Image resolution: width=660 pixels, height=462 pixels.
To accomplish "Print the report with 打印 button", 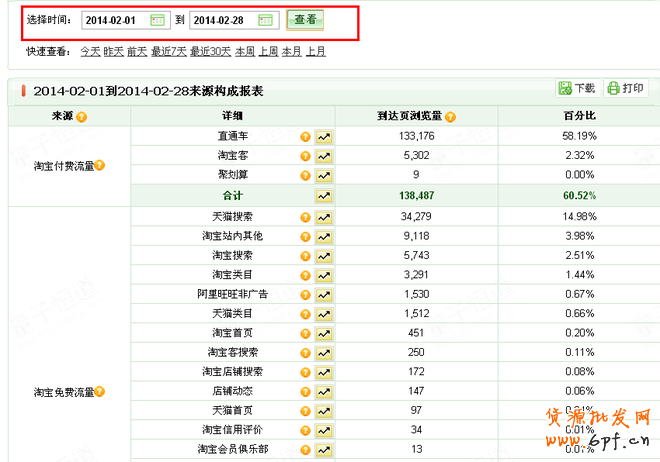I will point(626,89).
